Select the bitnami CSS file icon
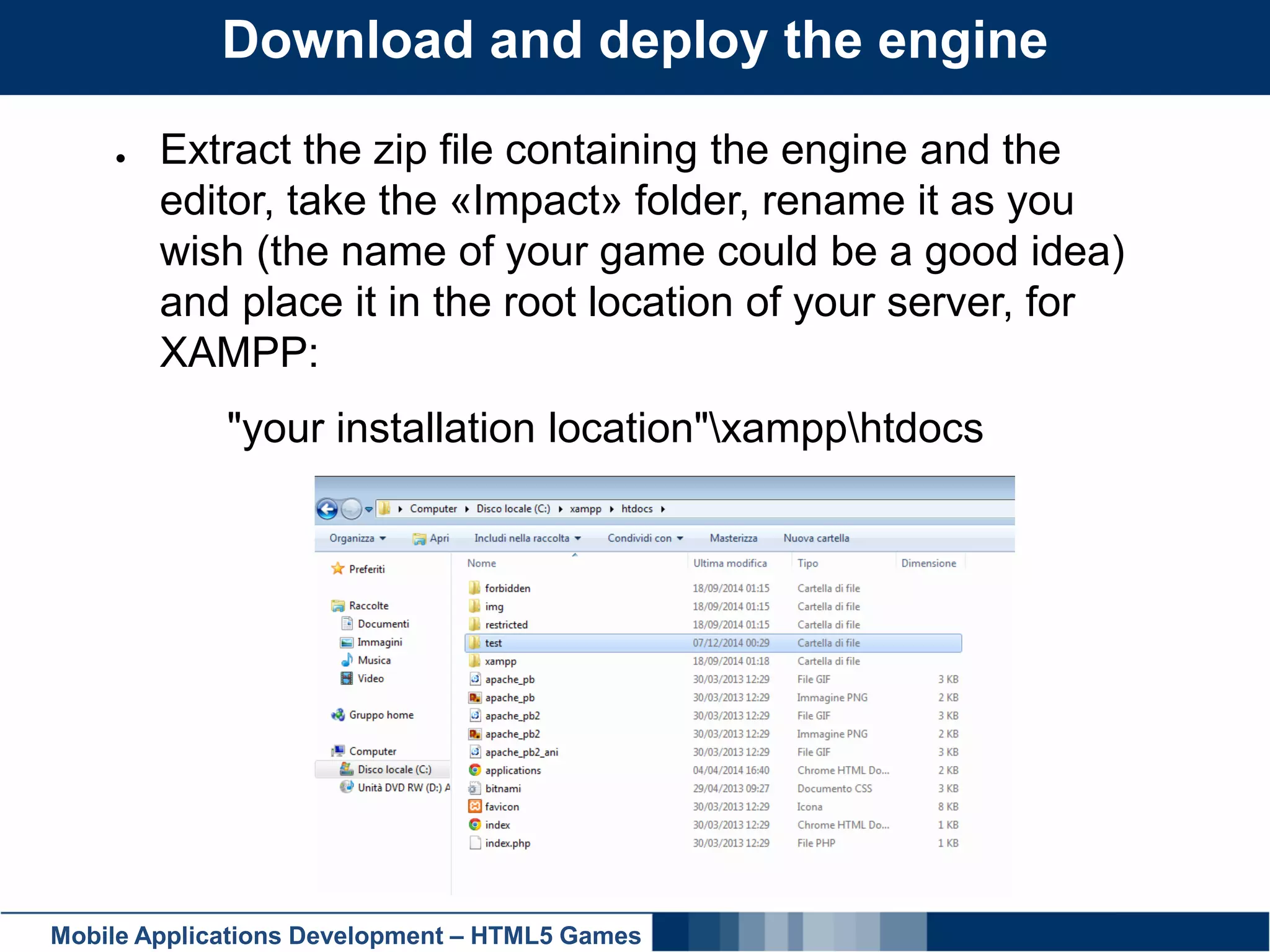The width and height of the screenshot is (1270, 952). (x=475, y=788)
